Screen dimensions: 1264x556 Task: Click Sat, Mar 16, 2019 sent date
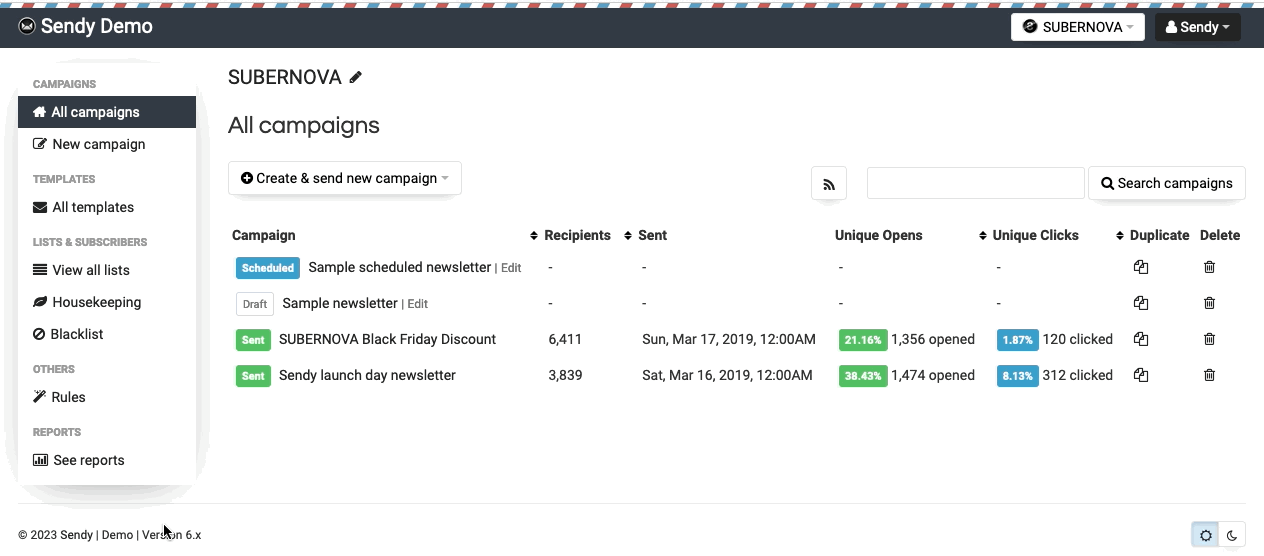click(727, 375)
